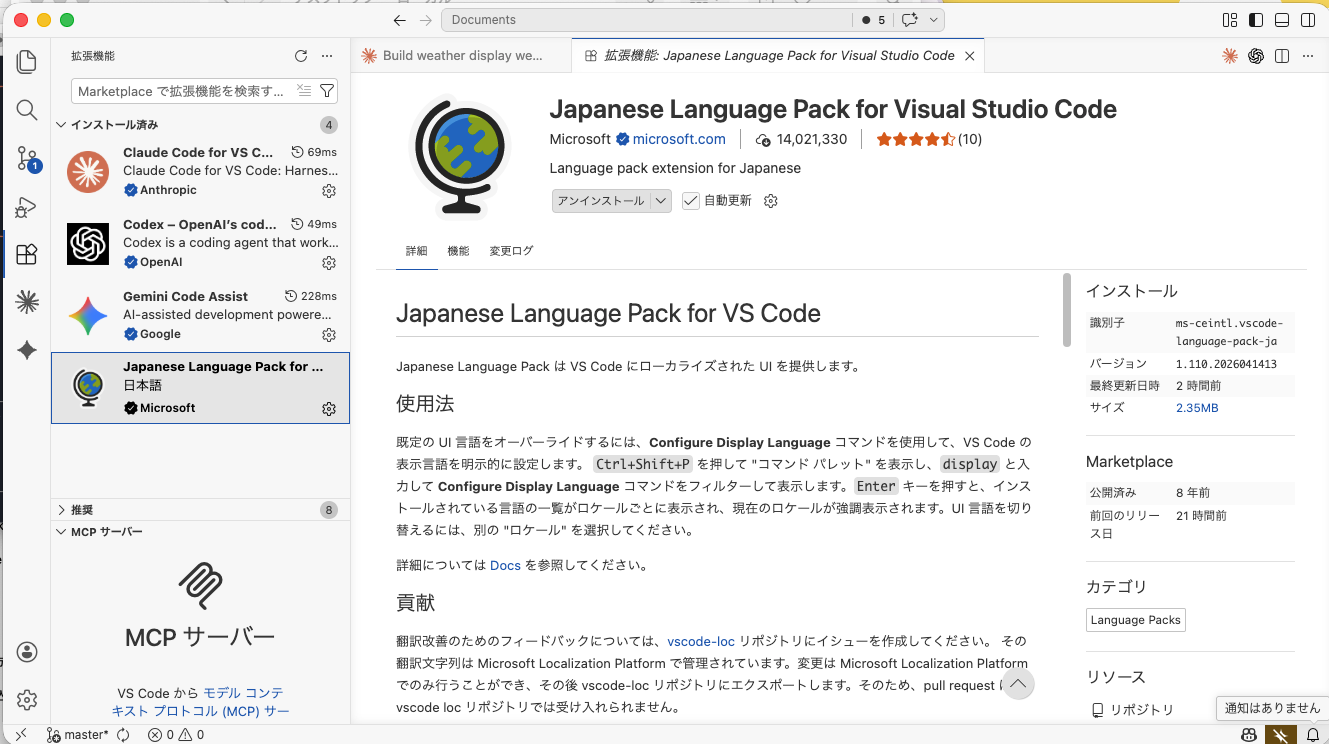Open the extensions filter icon
The image size is (1329, 744).
(x=327, y=90)
